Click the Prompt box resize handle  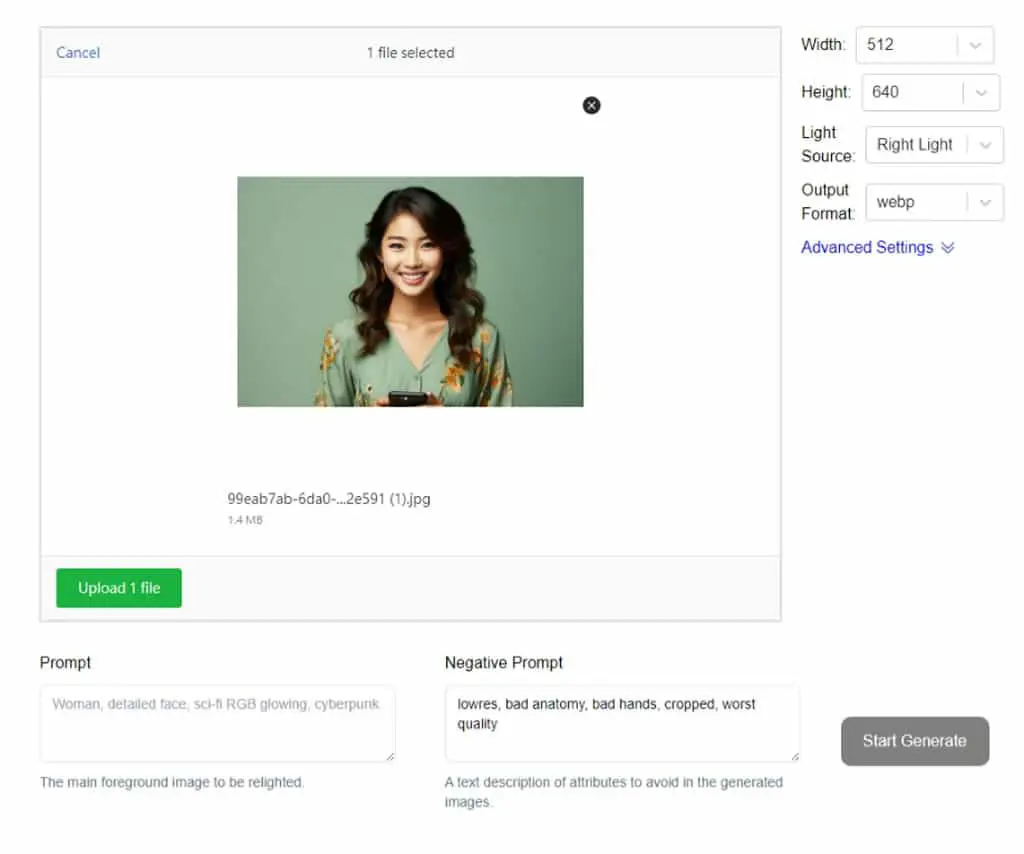(x=390, y=756)
